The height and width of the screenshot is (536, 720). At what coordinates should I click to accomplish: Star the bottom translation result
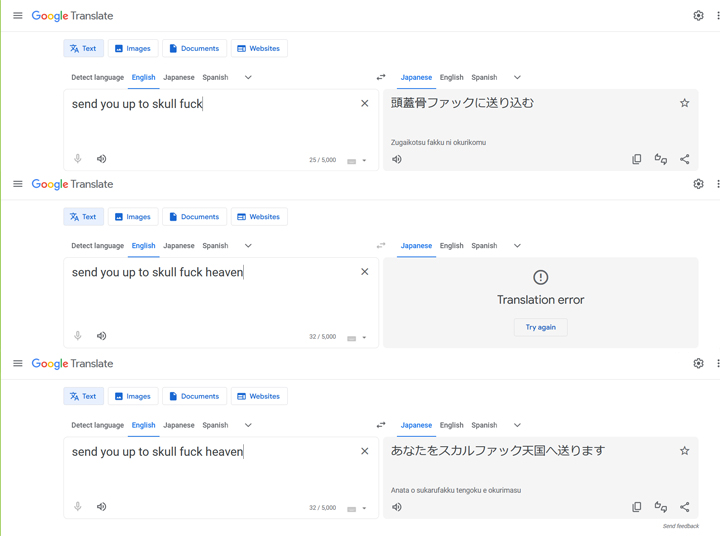[684, 451]
